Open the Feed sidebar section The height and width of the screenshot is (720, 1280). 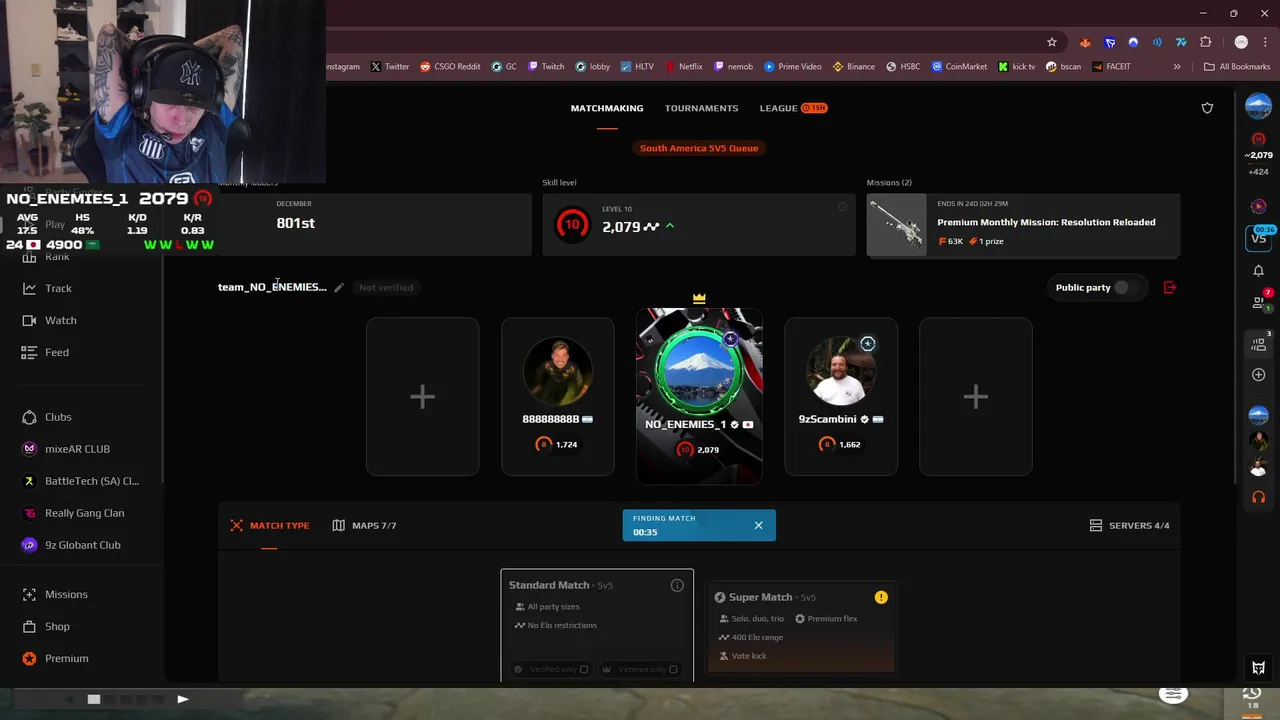[x=57, y=352]
